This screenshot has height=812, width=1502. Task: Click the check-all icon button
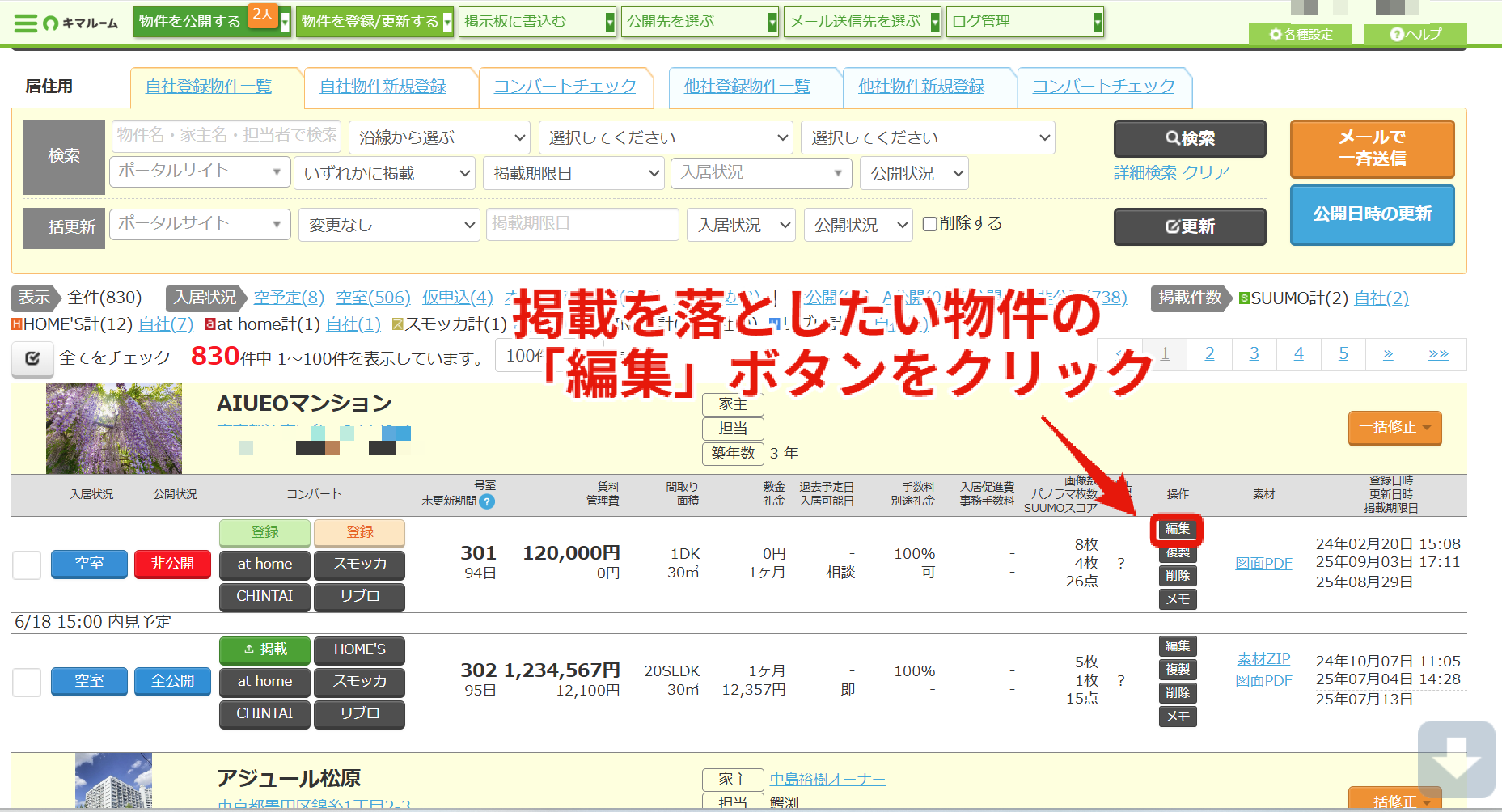click(x=32, y=358)
